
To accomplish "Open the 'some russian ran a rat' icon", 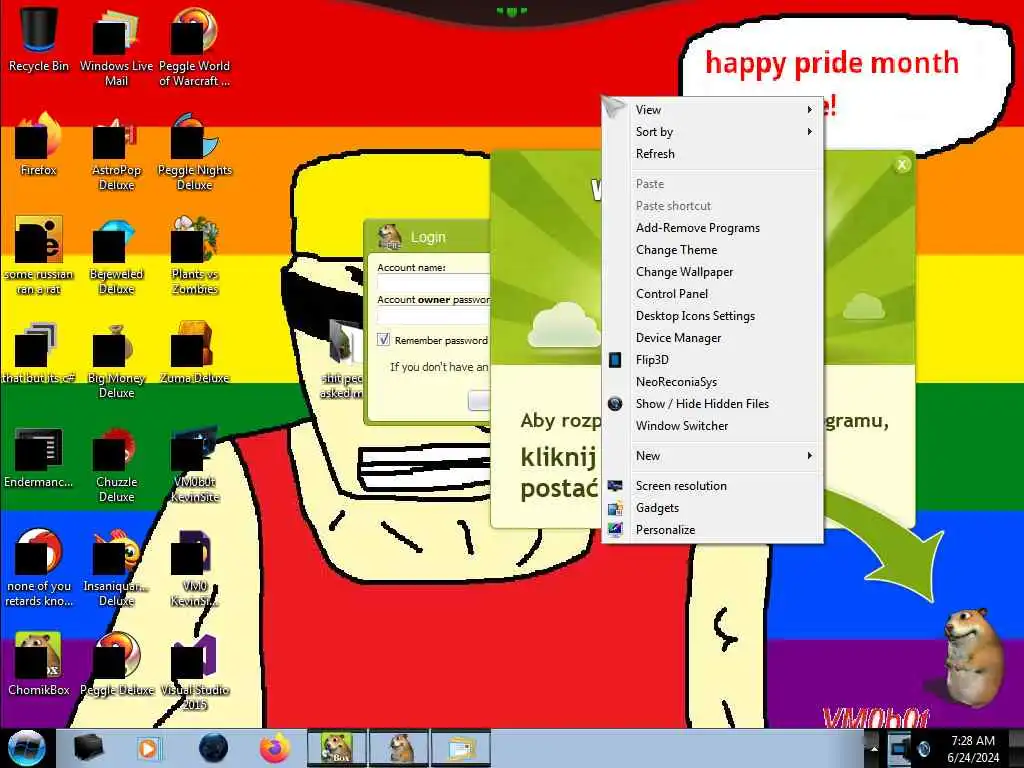I will (39, 256).
